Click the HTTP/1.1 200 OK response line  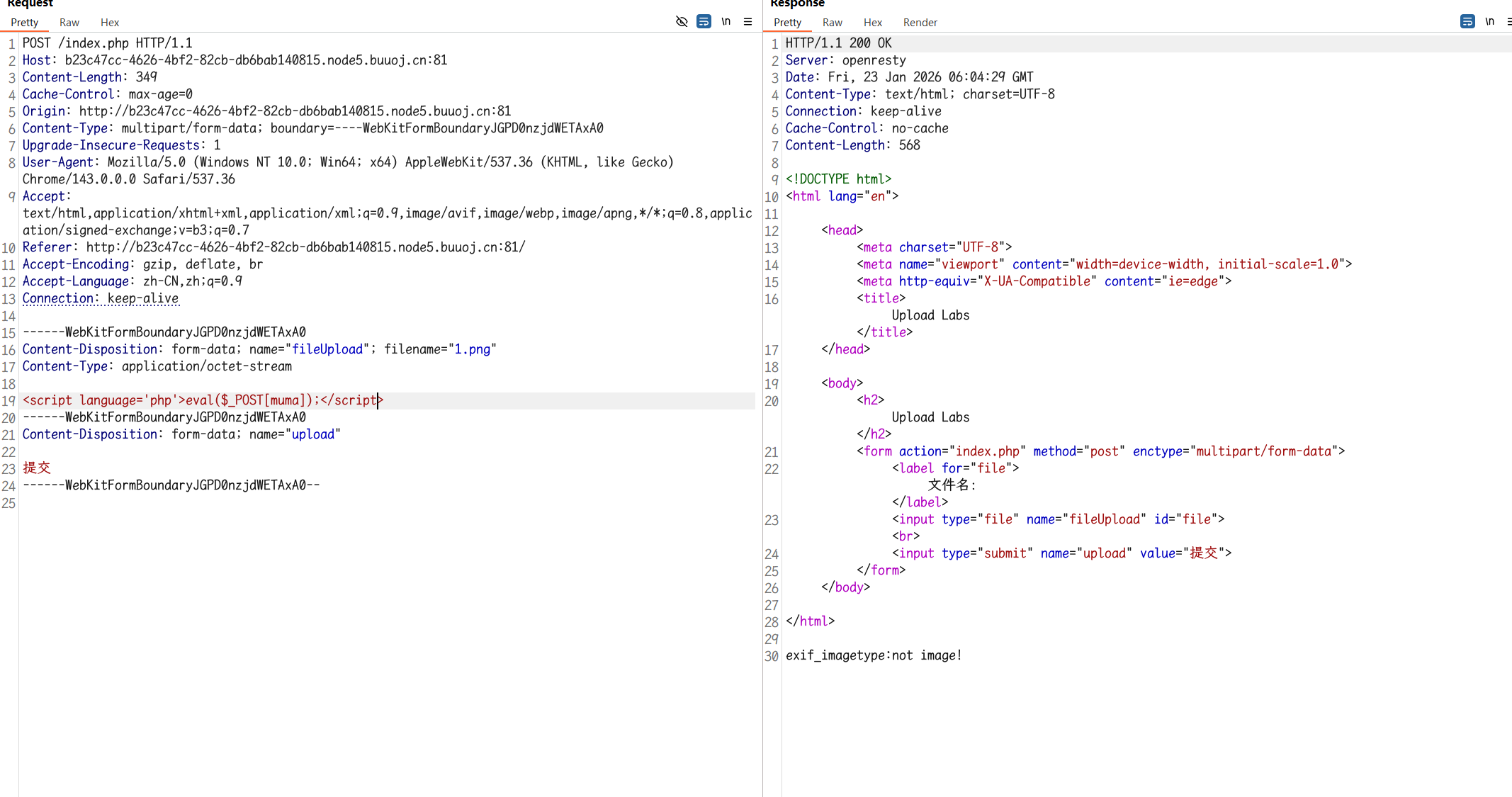tap(839, 43)
